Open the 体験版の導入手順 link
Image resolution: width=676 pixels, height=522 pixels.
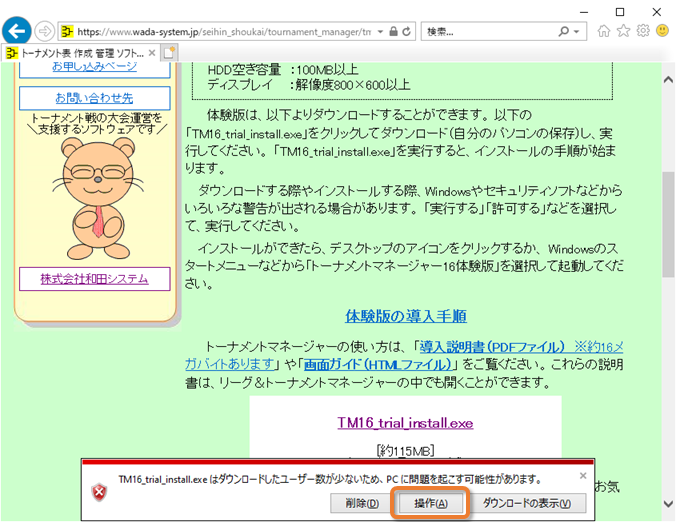coord(405,316)
